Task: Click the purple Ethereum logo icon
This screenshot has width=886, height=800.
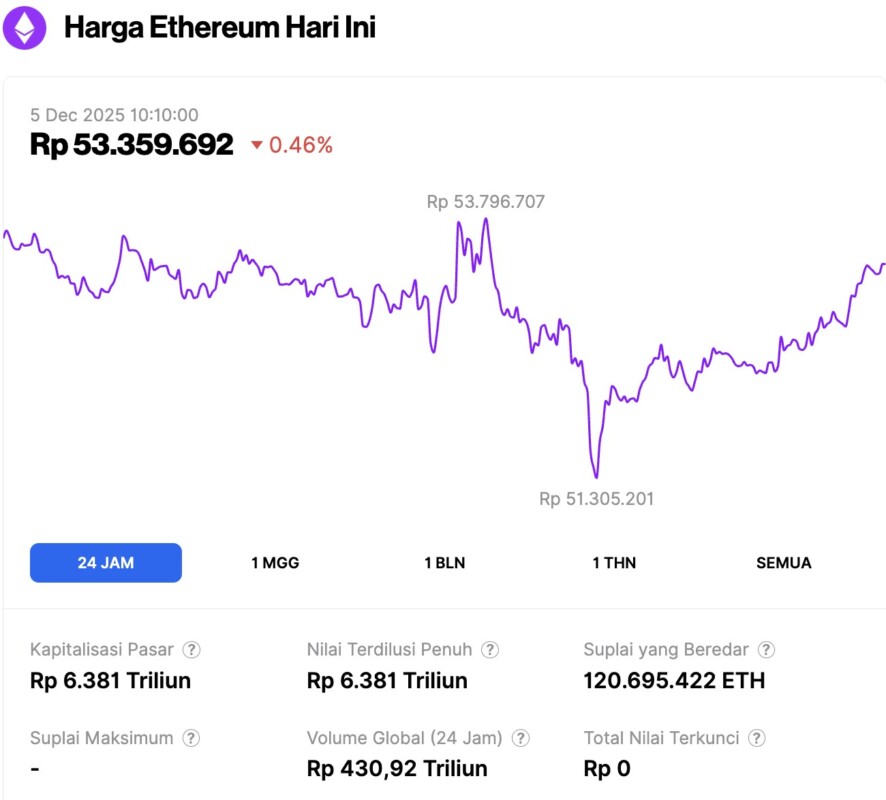Action: point(24,27)
